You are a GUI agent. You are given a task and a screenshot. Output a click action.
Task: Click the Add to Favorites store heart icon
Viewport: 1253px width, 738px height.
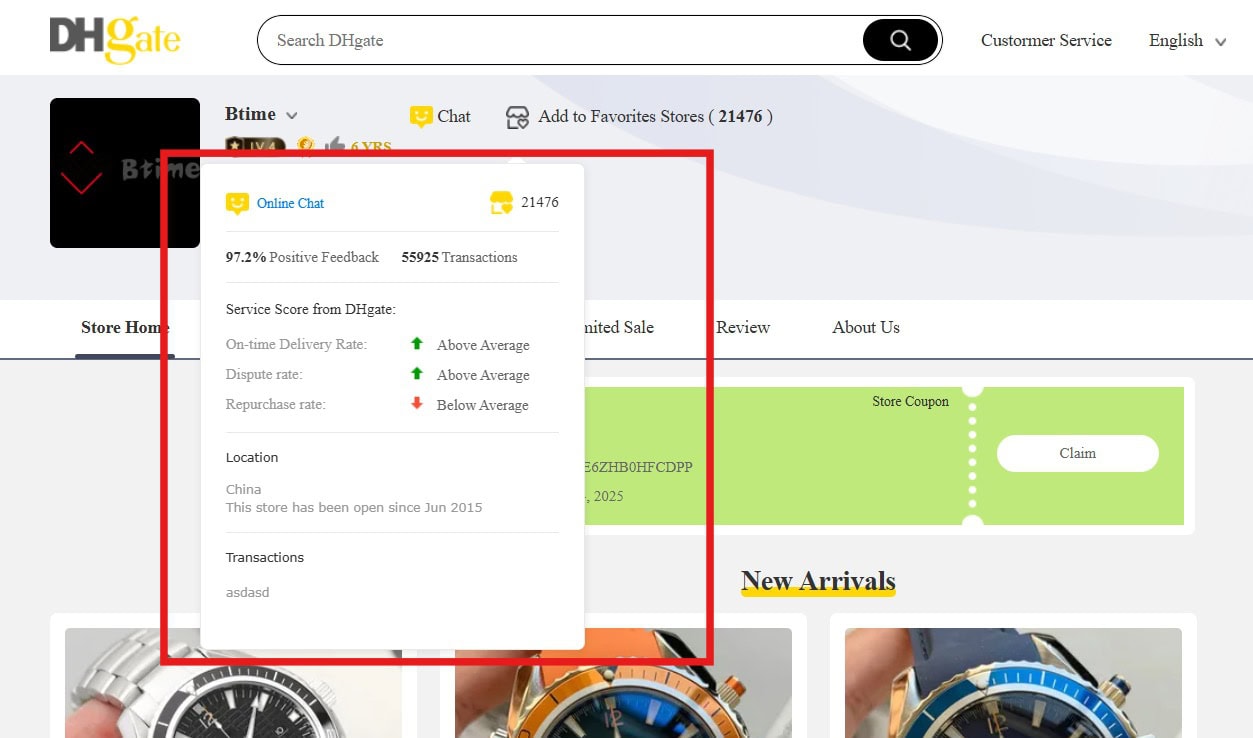[517, 118]
